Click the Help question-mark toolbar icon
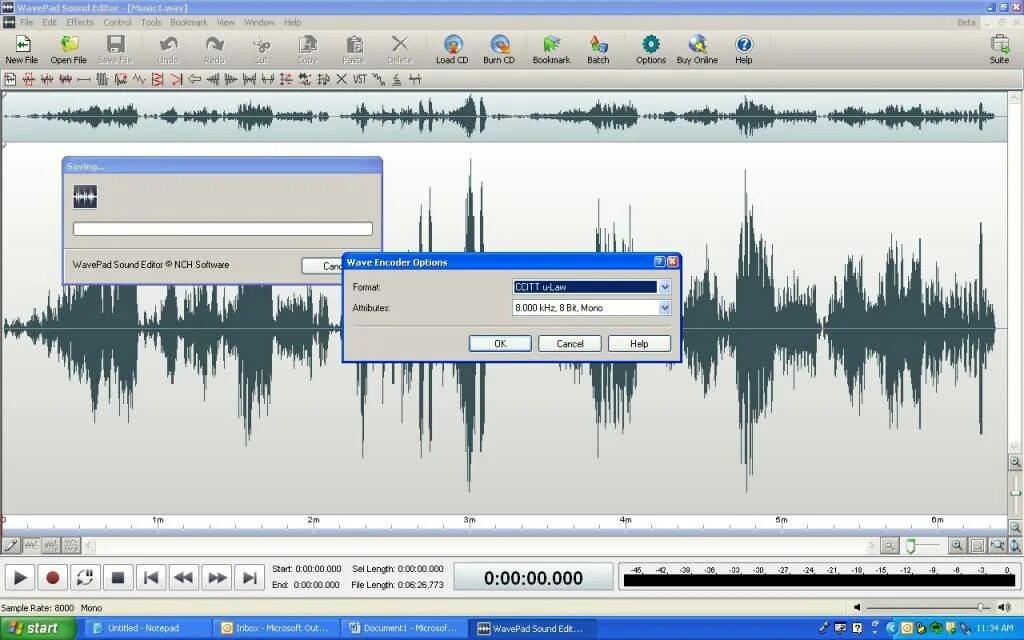The height and width of the screenshot is (640, 1024). coord(744,50)
